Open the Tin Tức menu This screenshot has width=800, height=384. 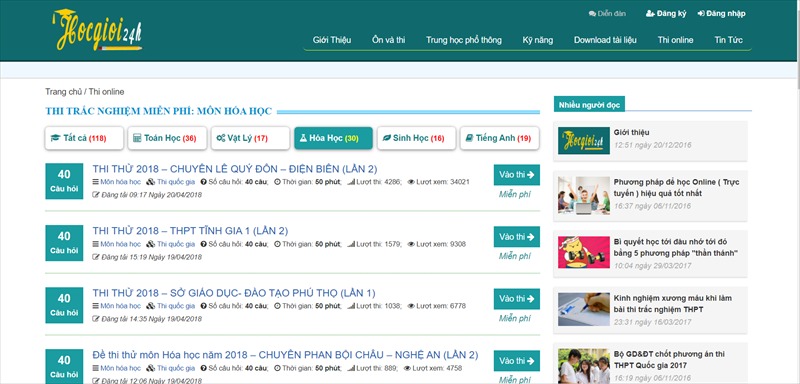click(x=728, y=40)
